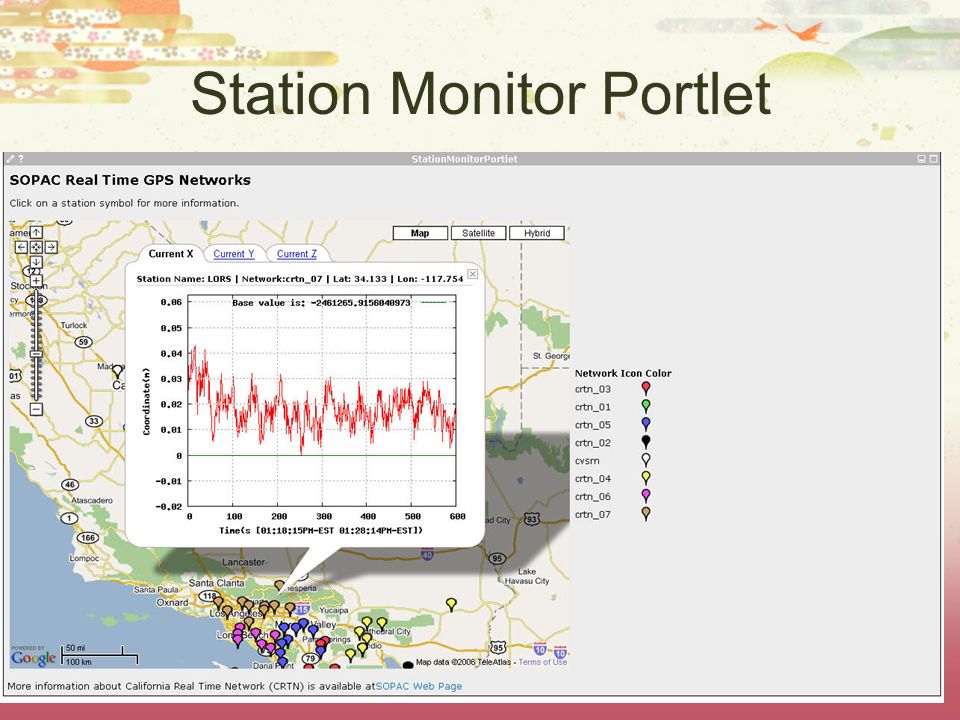Click the white cvsrn legend pin
The height and width of the screenshot is (720, 960).
coord(646,460)
